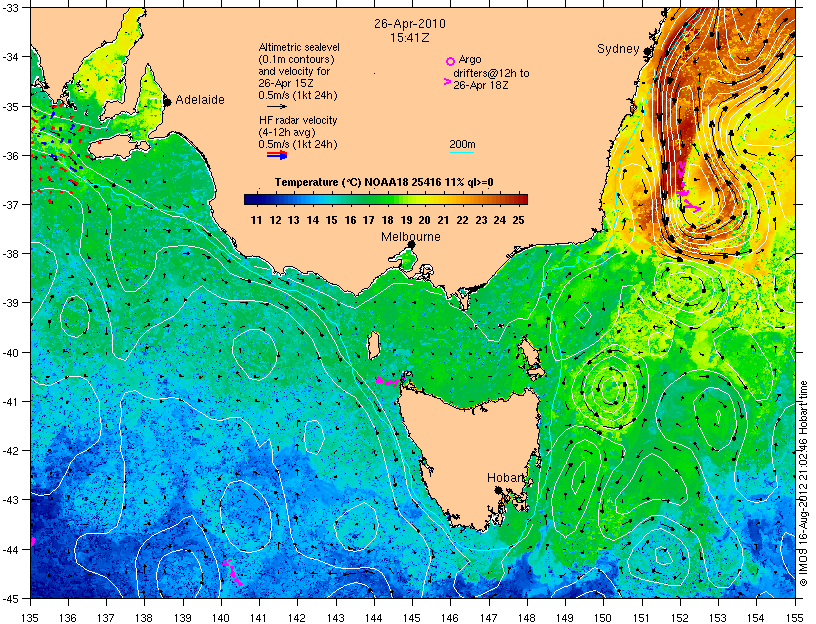Click the Hobart label
This screenshot has height=624, width=816.
505,477
